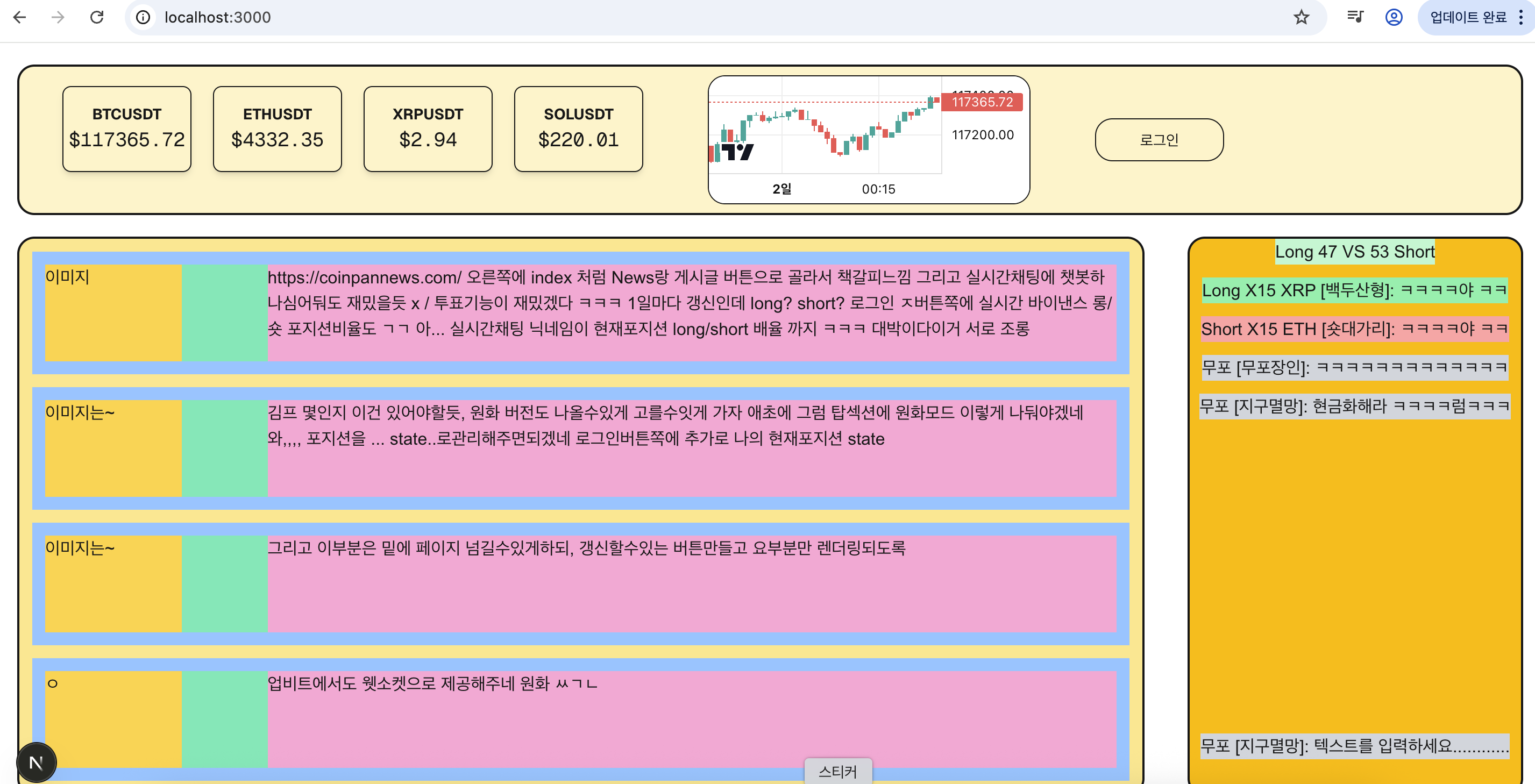This screenshot has width=1535, height=784.
Task: Click the round N dev tools badge
Action: coord(37,762)
